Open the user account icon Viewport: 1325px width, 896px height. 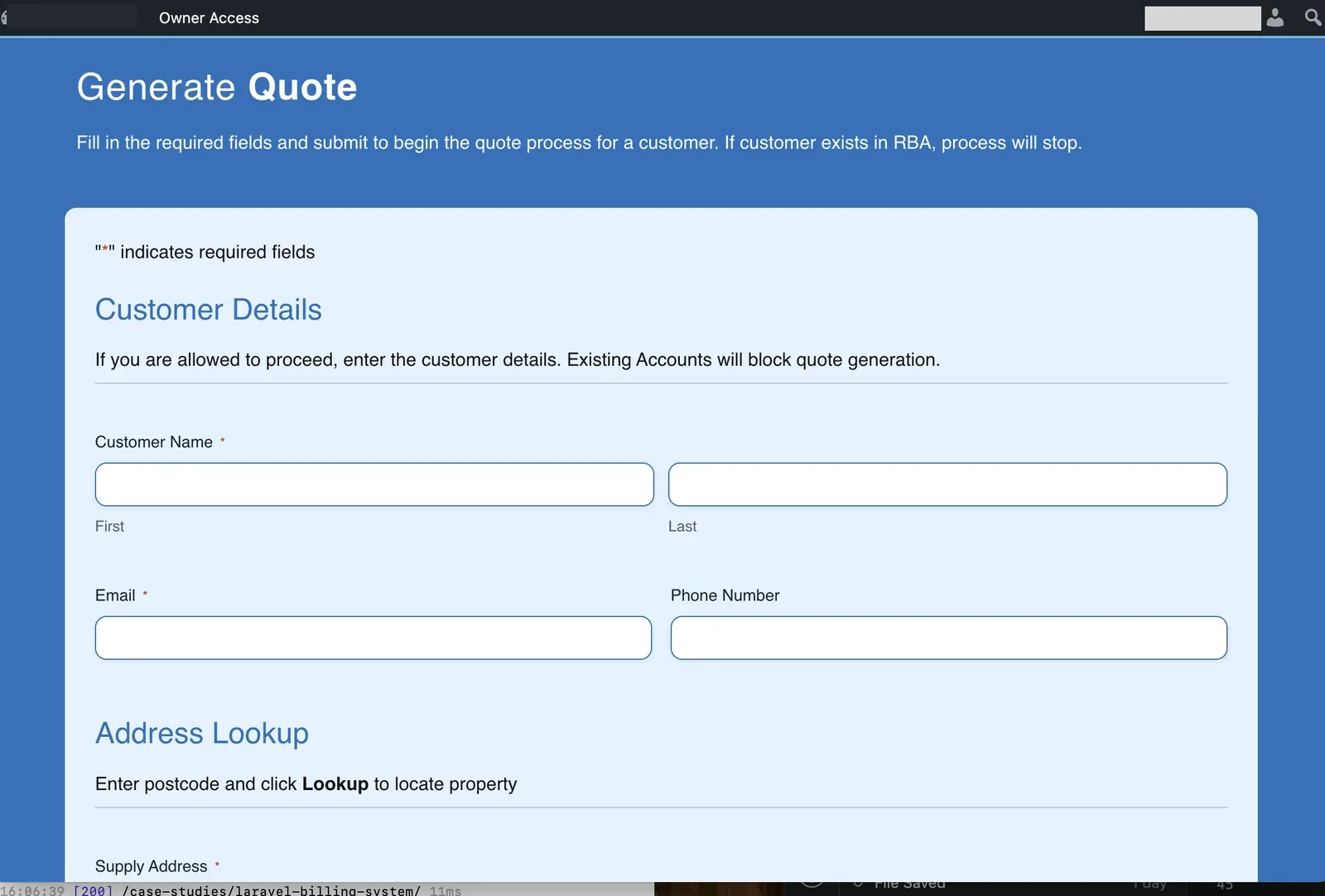[1275, 17]
